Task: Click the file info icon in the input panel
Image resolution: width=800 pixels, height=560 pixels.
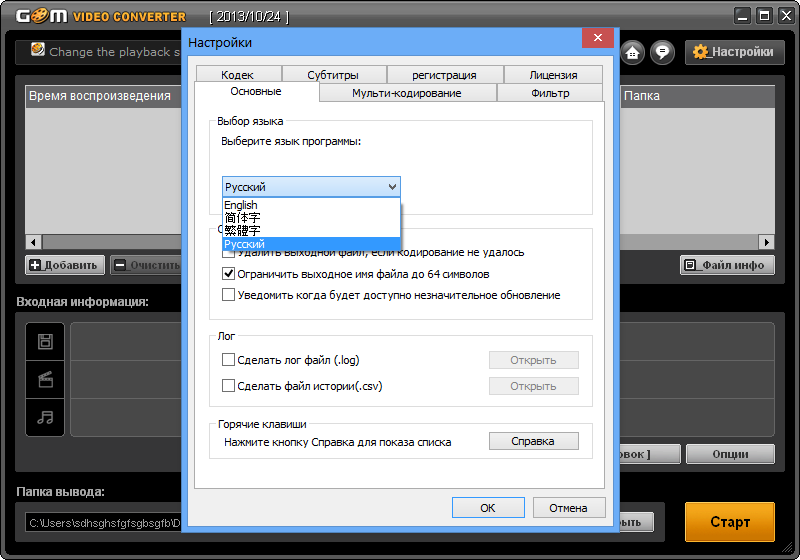Action: (45, 342)
